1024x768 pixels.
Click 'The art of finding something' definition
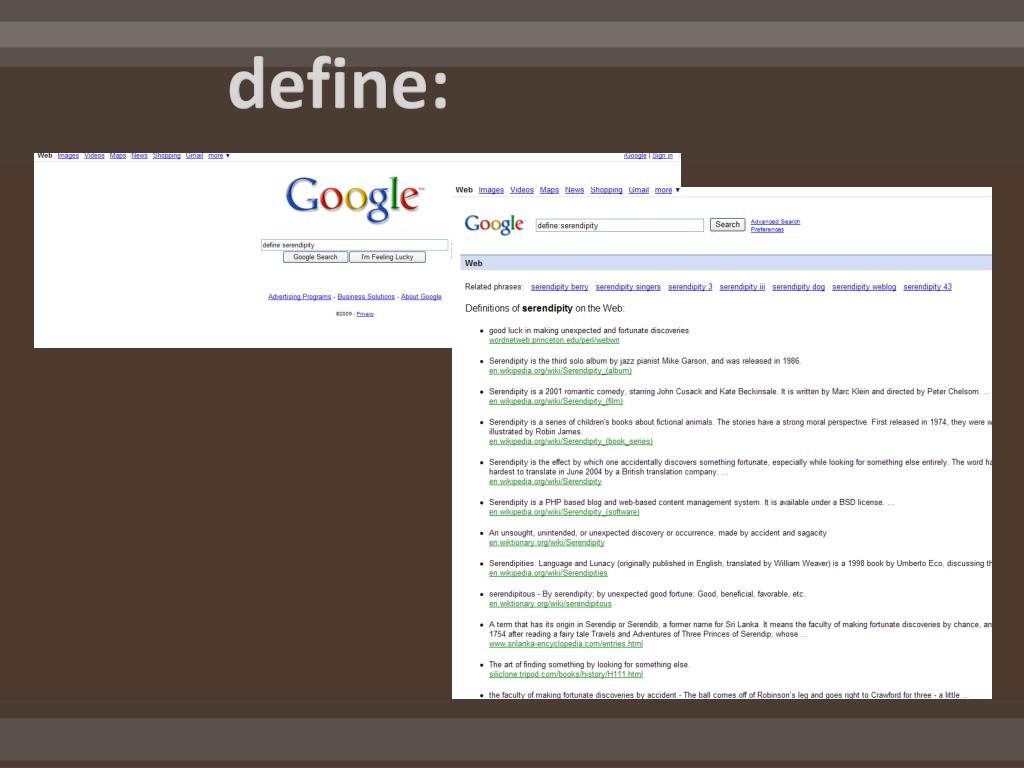pyautogui.click(x=589, y=665)
